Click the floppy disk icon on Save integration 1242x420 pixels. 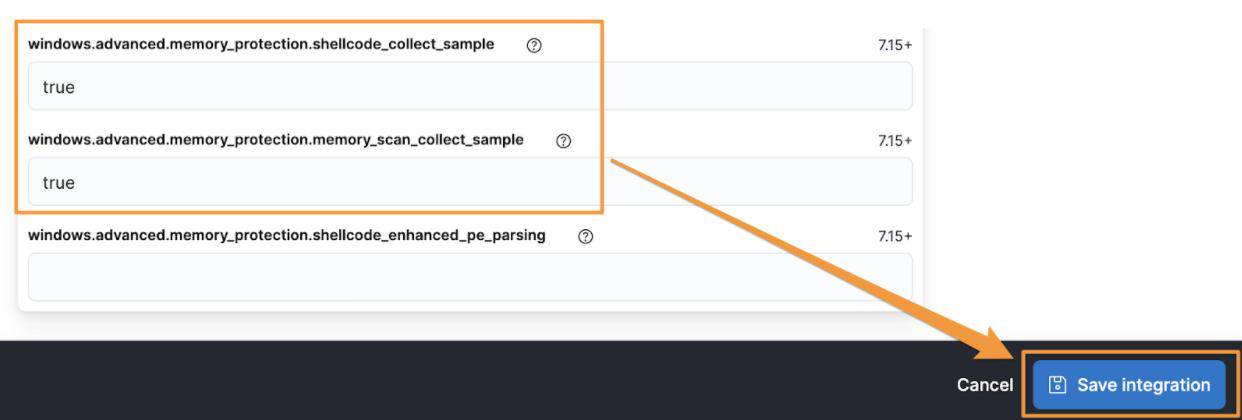coord(1057,385)
